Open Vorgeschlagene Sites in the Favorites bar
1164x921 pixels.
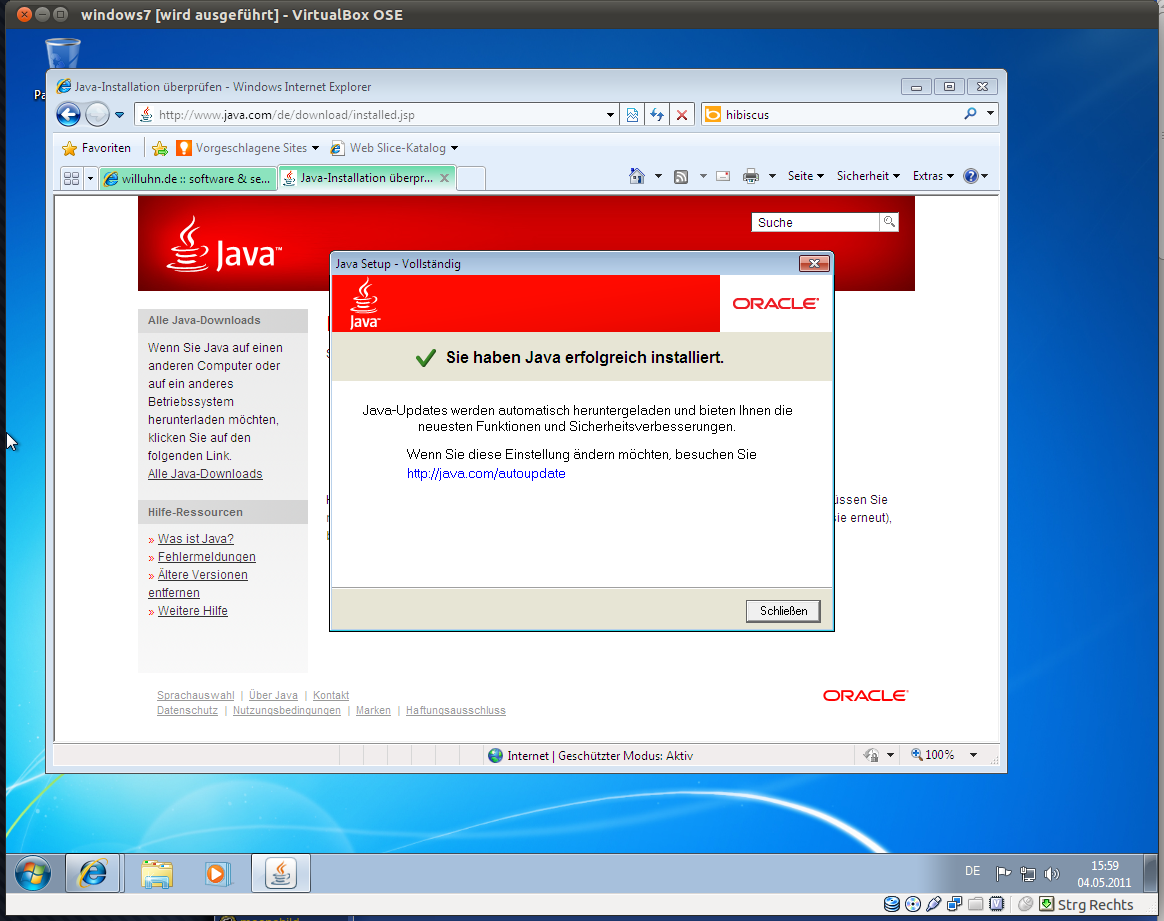pos(247,148)
